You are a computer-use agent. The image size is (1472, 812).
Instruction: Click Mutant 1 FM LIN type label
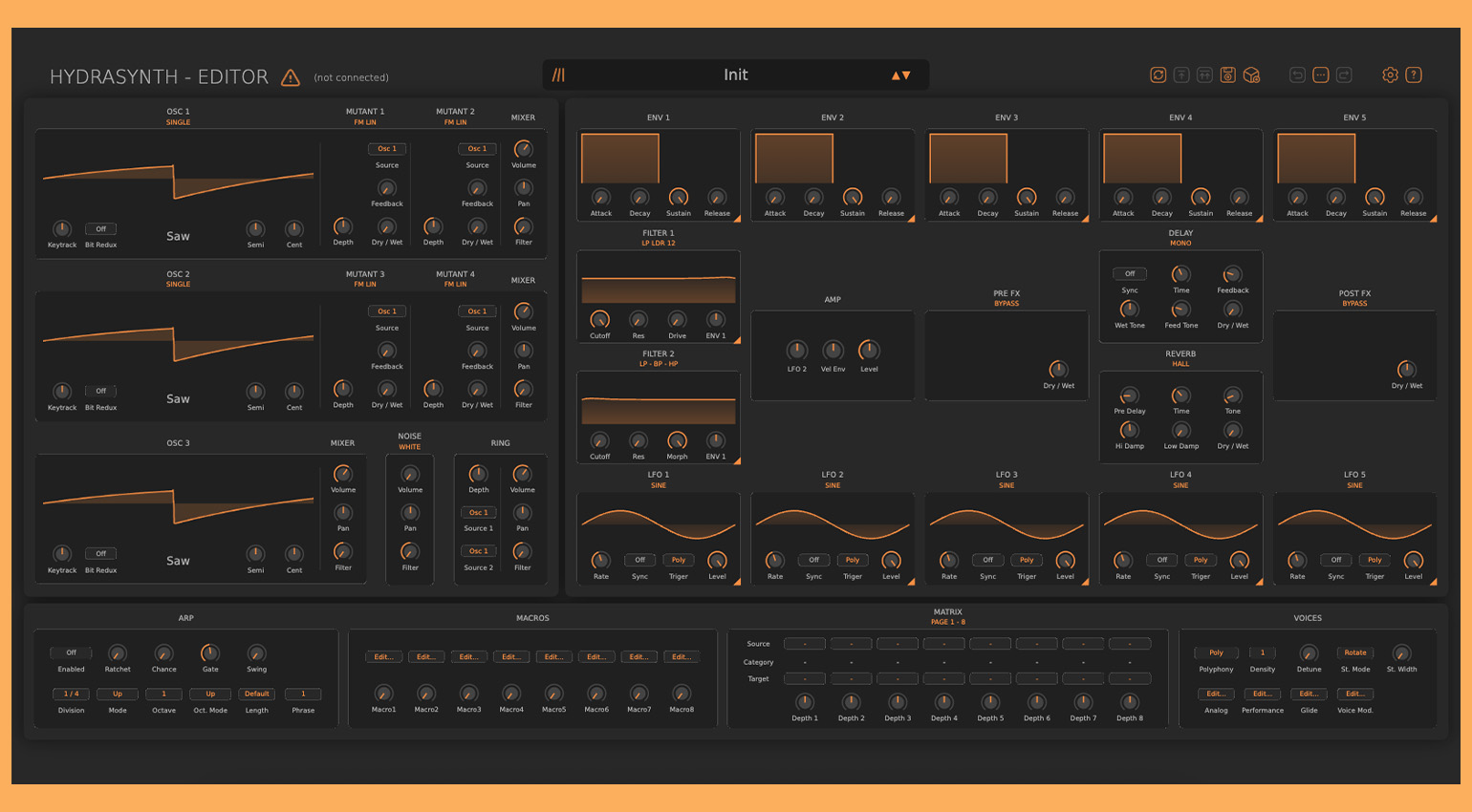point(365,122)
